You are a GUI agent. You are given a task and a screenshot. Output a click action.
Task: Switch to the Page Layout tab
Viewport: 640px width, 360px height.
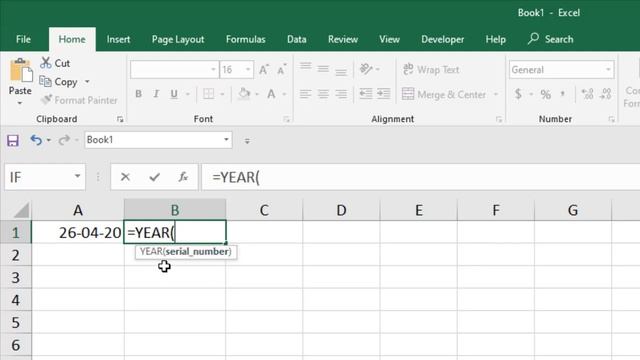click(x=178, y=39)
